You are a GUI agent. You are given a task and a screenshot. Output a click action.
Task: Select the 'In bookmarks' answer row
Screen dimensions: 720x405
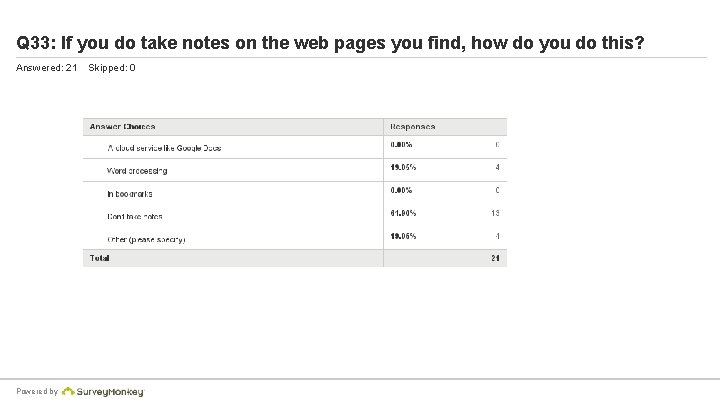(x=130, y=194)
